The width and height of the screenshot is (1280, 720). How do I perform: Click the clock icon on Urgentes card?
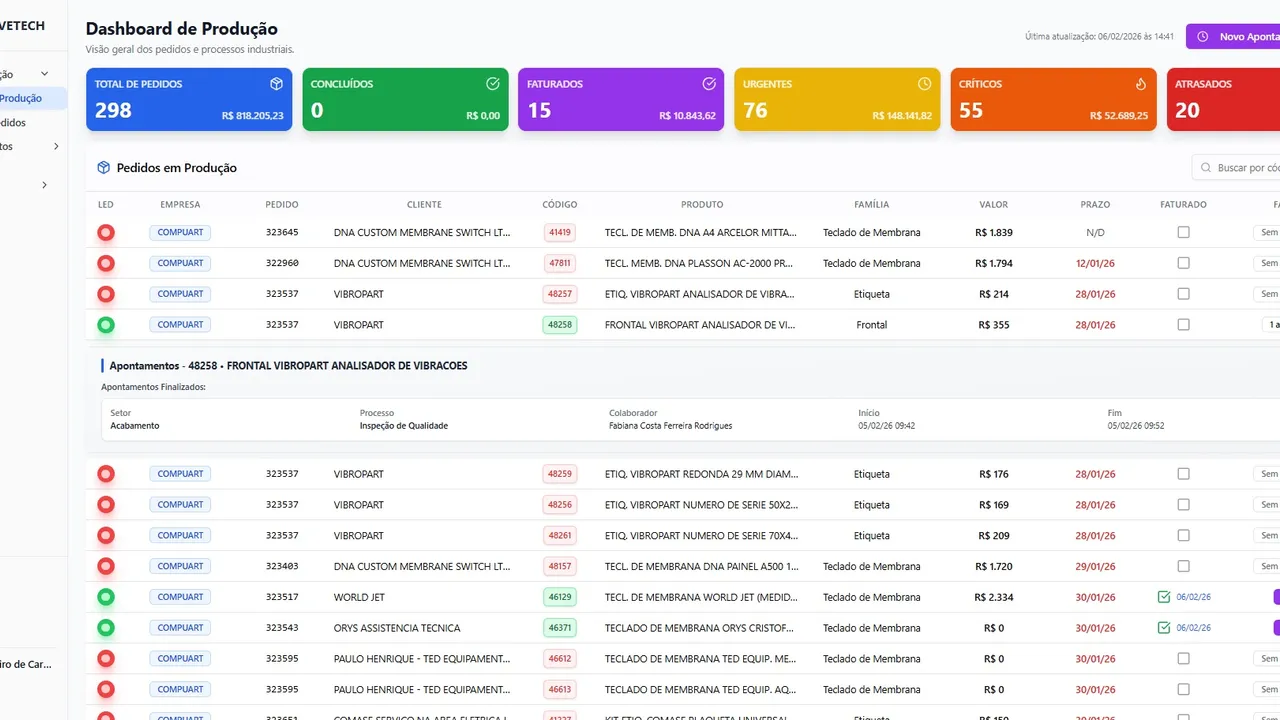pyautogui.click(x=925, y=84)
